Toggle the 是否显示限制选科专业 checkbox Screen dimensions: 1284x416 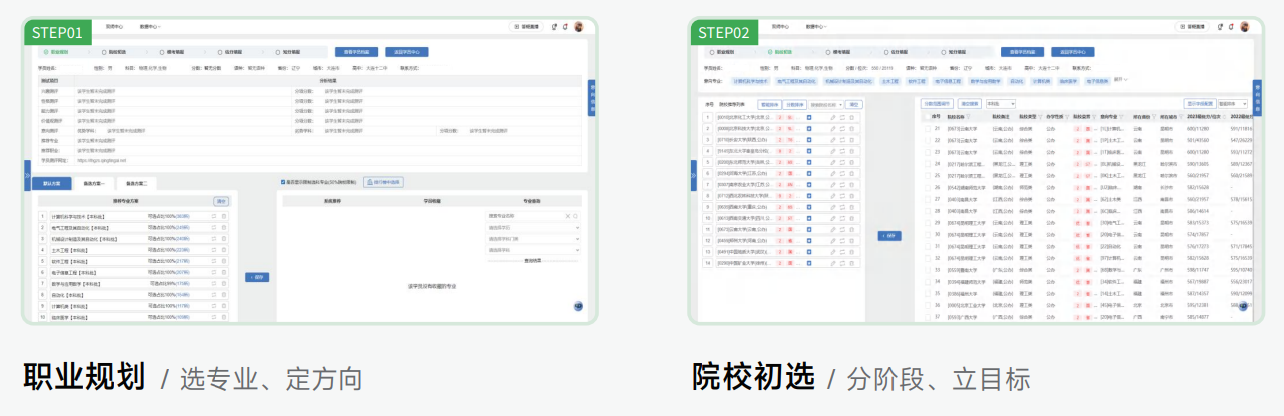coord(284,182)
